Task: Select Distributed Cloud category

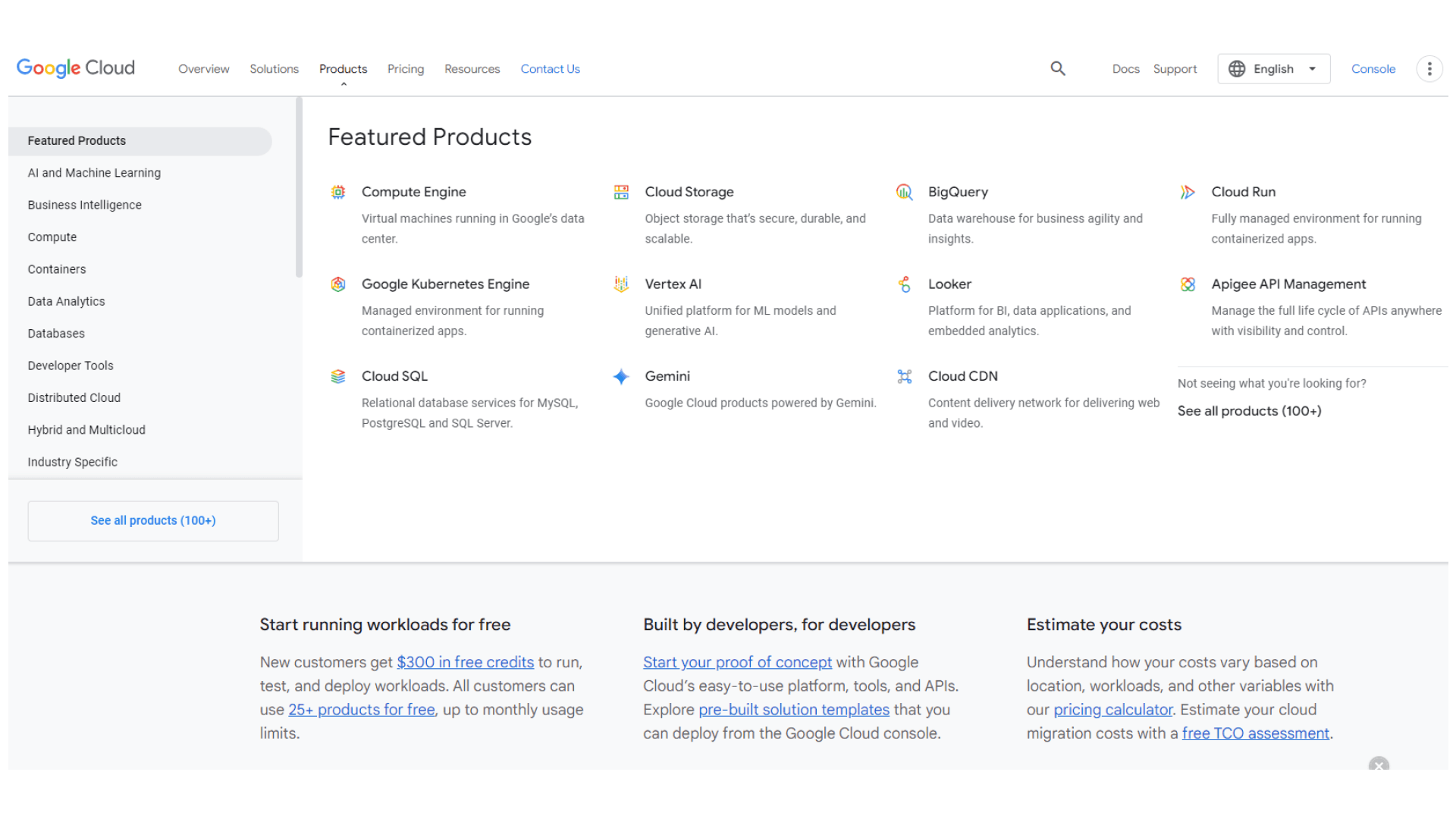Action: [74, 397]
